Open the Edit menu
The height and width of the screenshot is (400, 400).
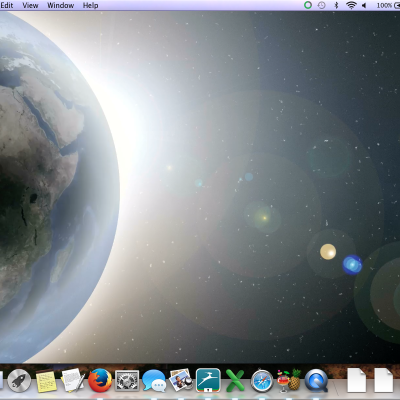click(x=7, y=5)
